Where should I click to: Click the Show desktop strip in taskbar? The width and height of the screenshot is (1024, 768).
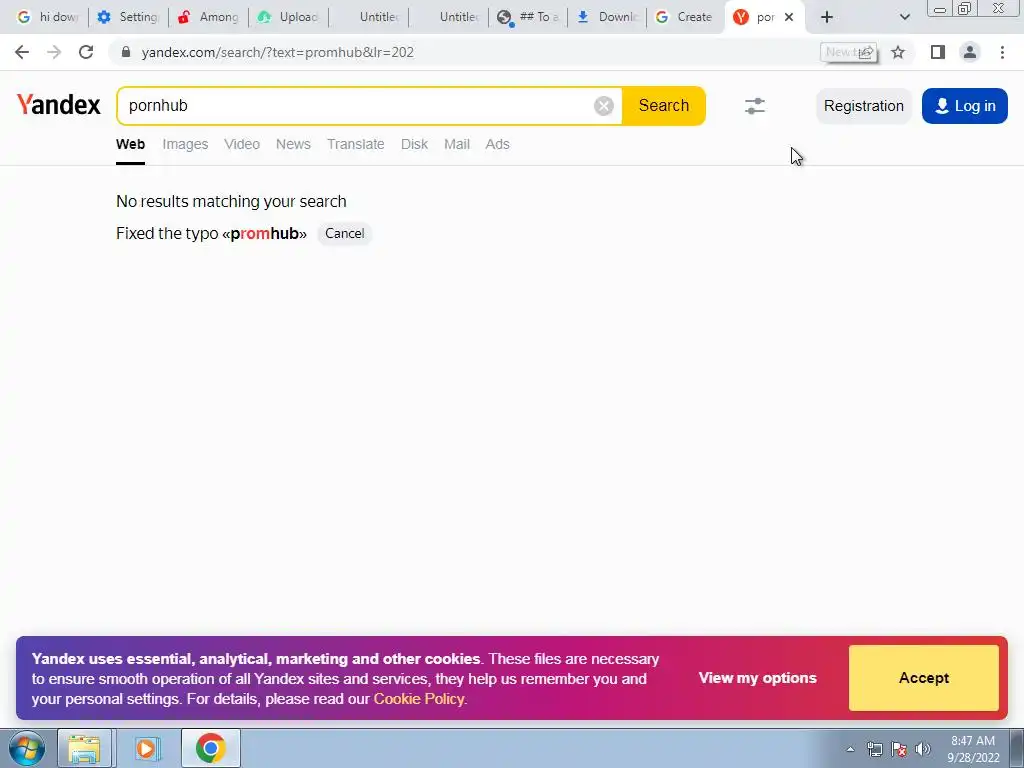pos(1017,748)
